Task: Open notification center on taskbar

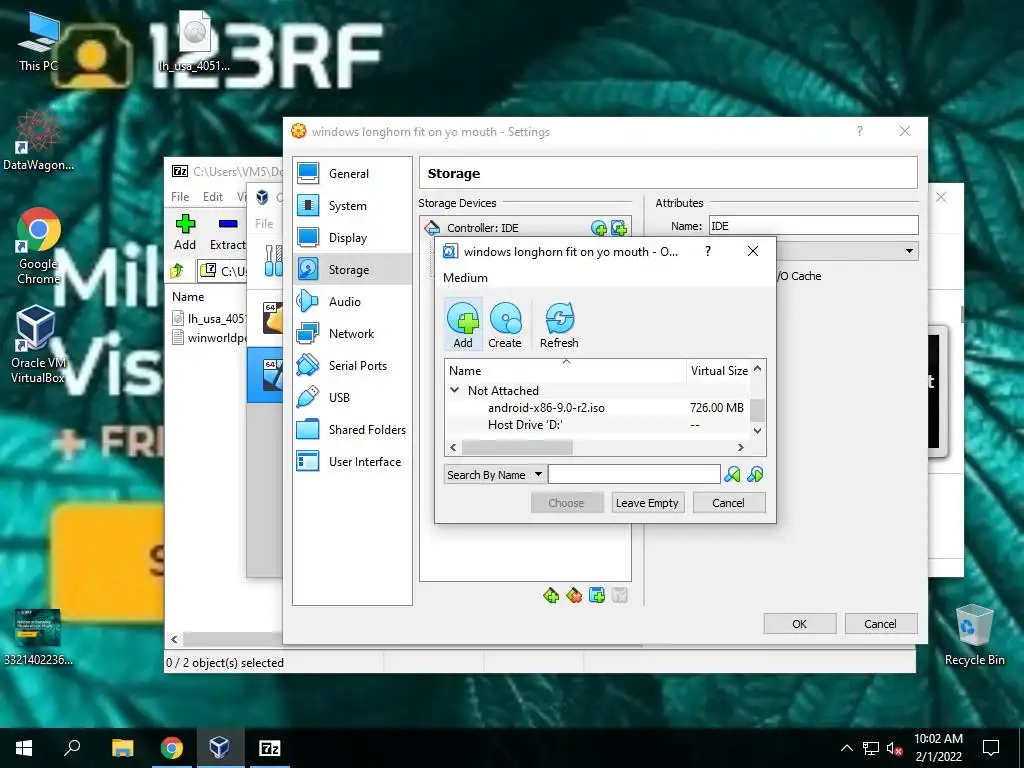Action: click(991, 748)
